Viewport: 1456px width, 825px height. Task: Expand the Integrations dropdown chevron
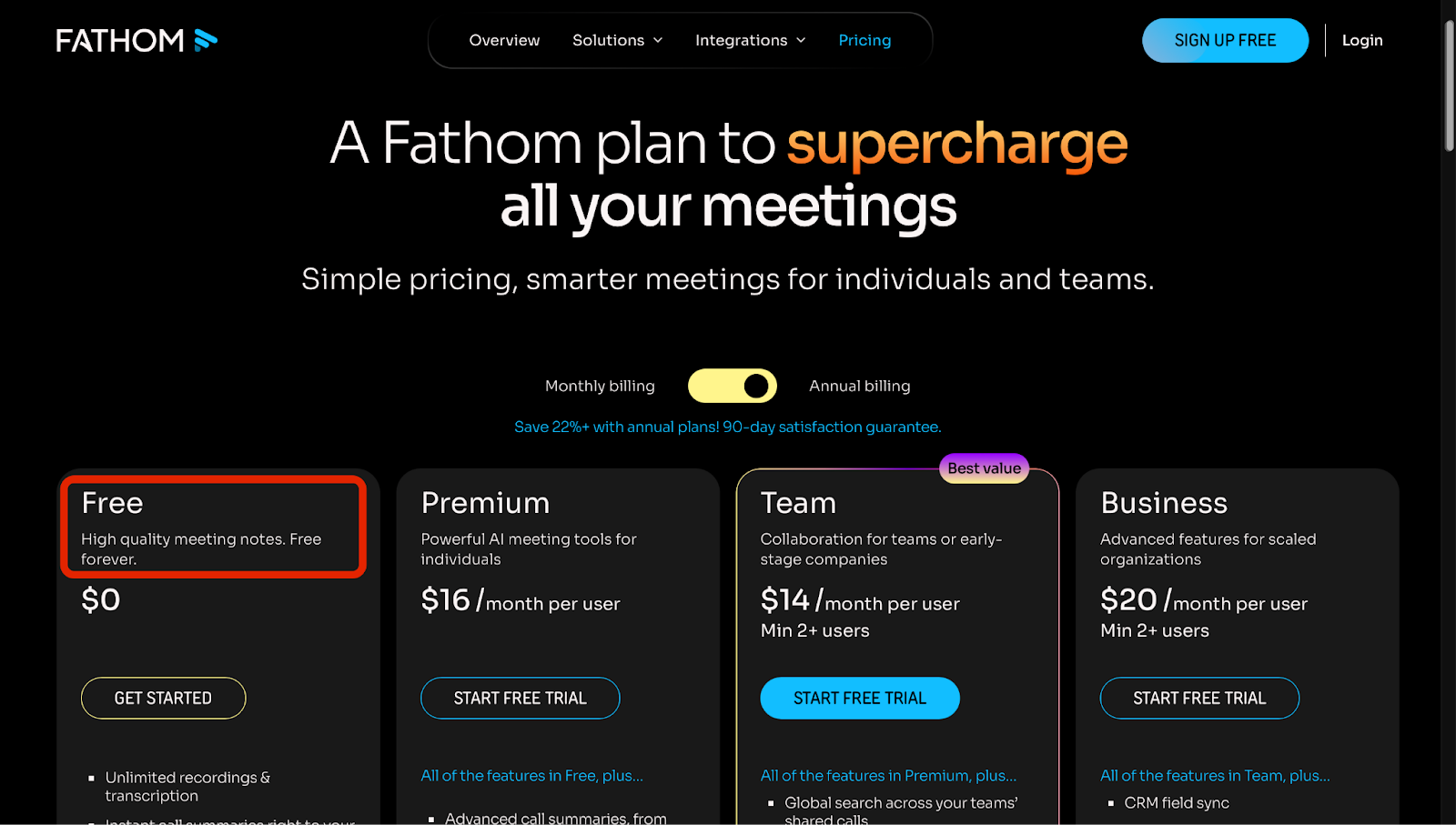point(801,40)
